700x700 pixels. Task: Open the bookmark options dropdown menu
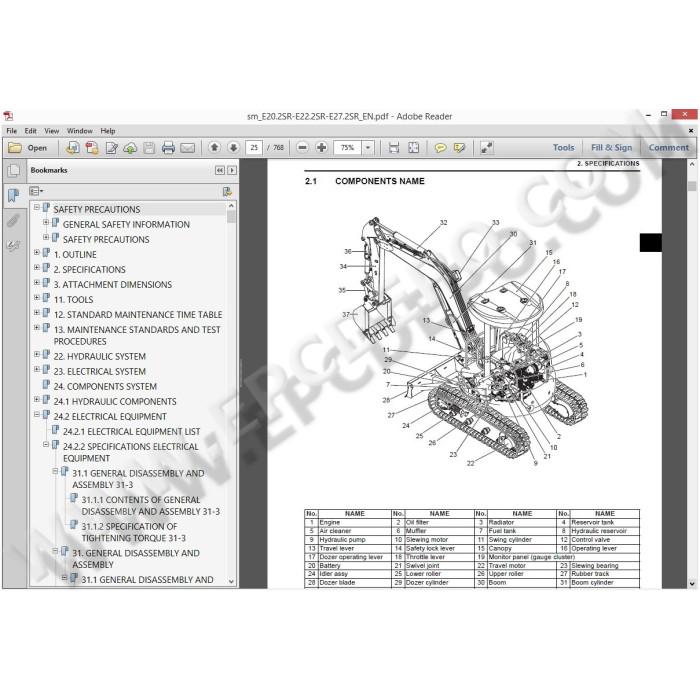pyautogui.click(x=36, y=191)
